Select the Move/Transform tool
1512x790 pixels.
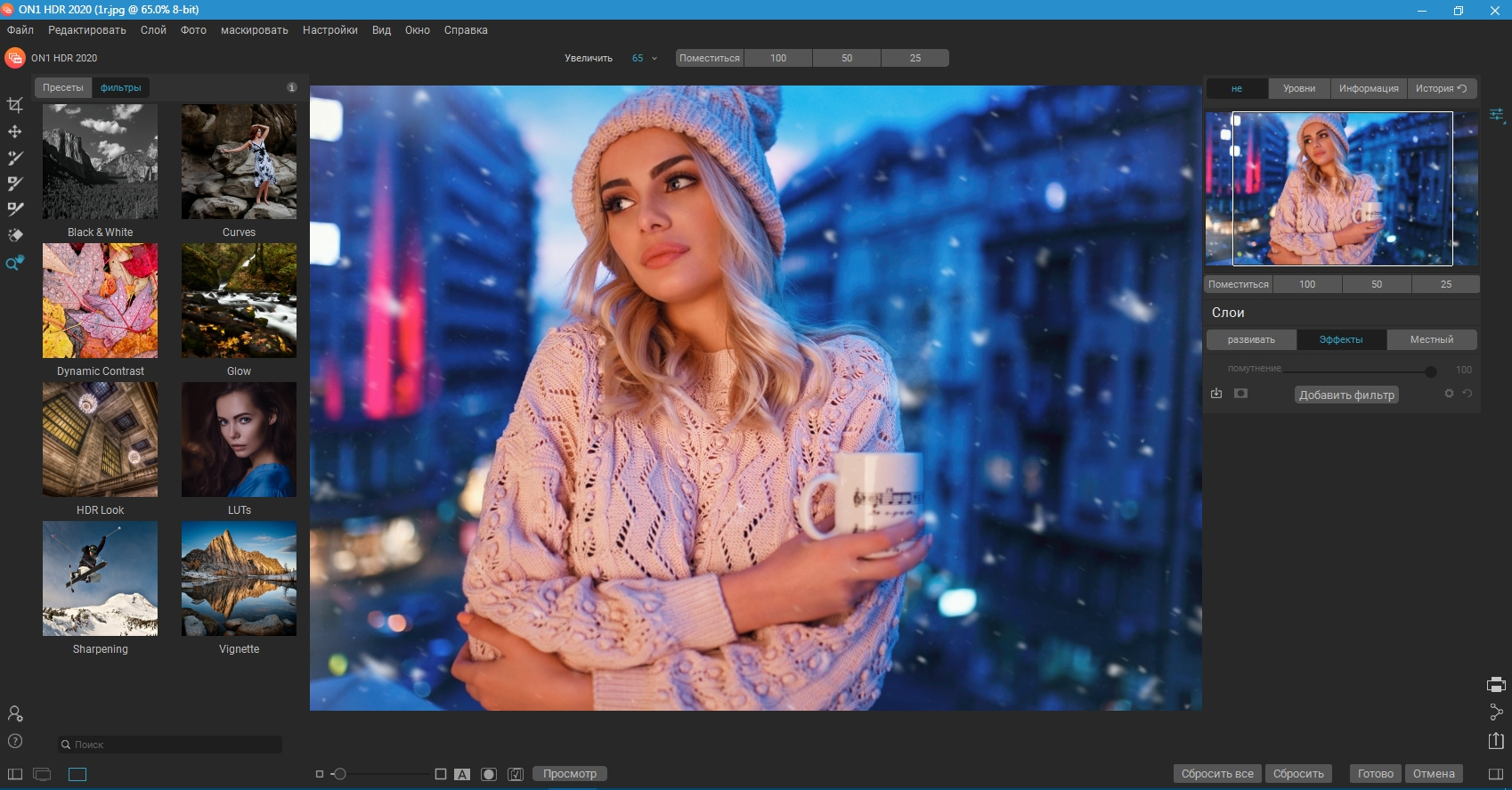point(15,132)
